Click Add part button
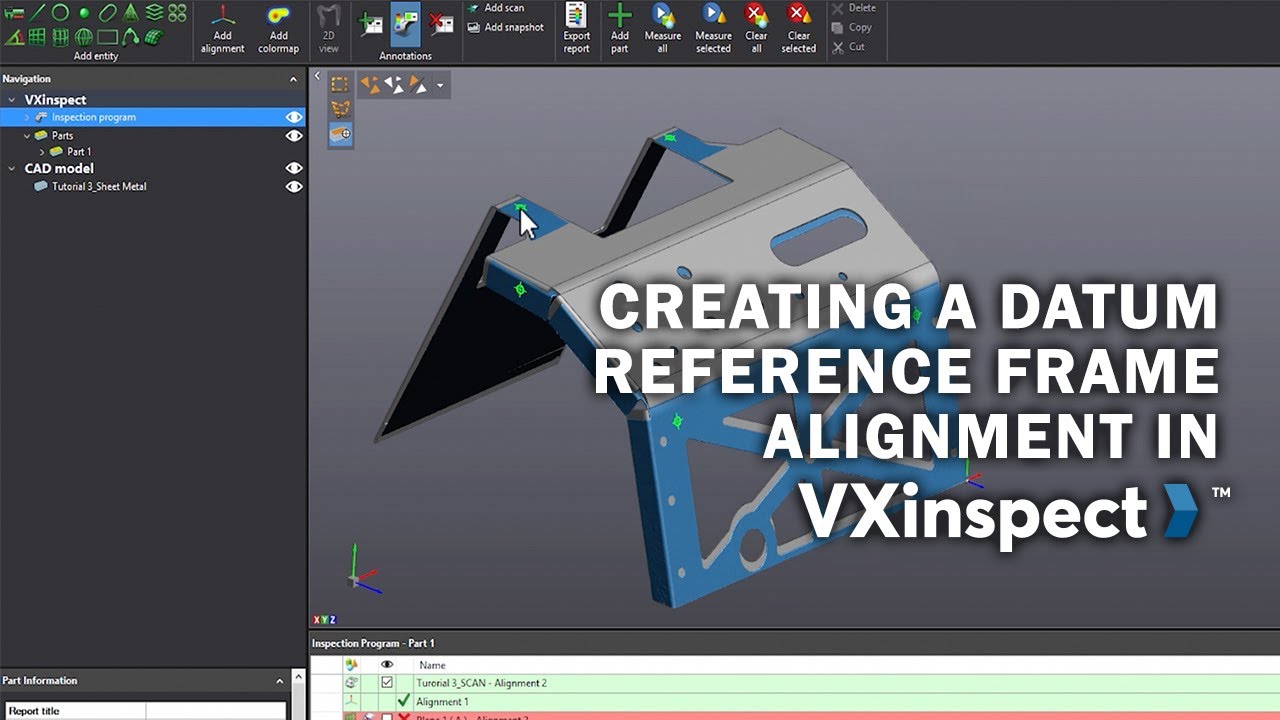 pyautogui.click(x=620, y=29)
